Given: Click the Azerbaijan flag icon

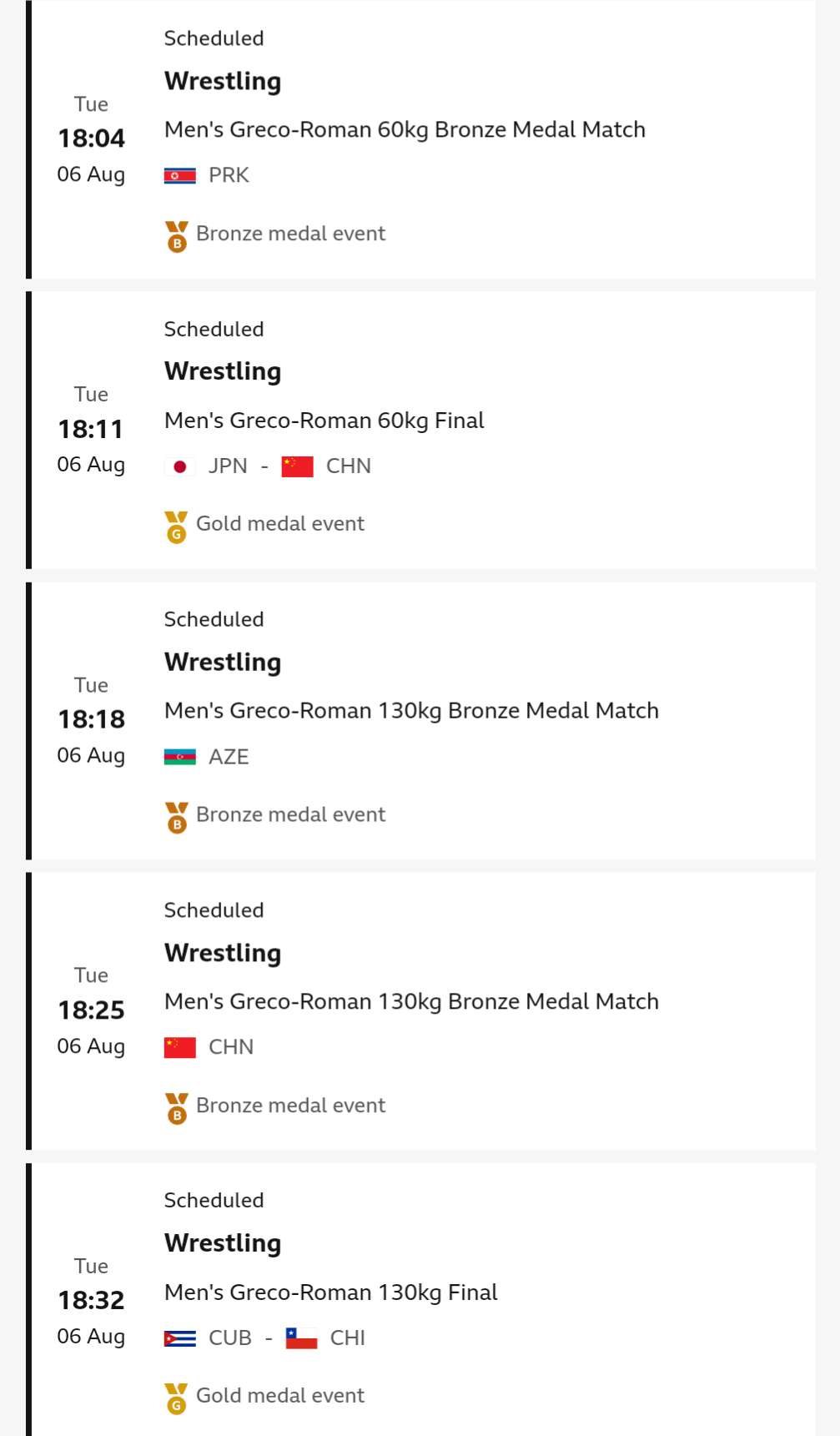Looking at the screenshot, I should [179, 757].
